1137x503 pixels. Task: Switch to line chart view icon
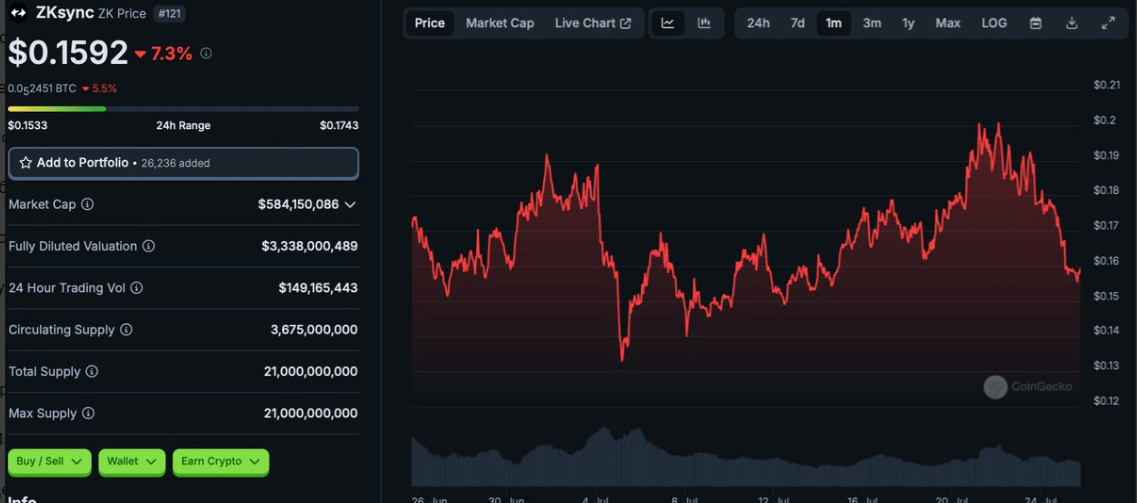pyautogui.click(x=668, y=23)
